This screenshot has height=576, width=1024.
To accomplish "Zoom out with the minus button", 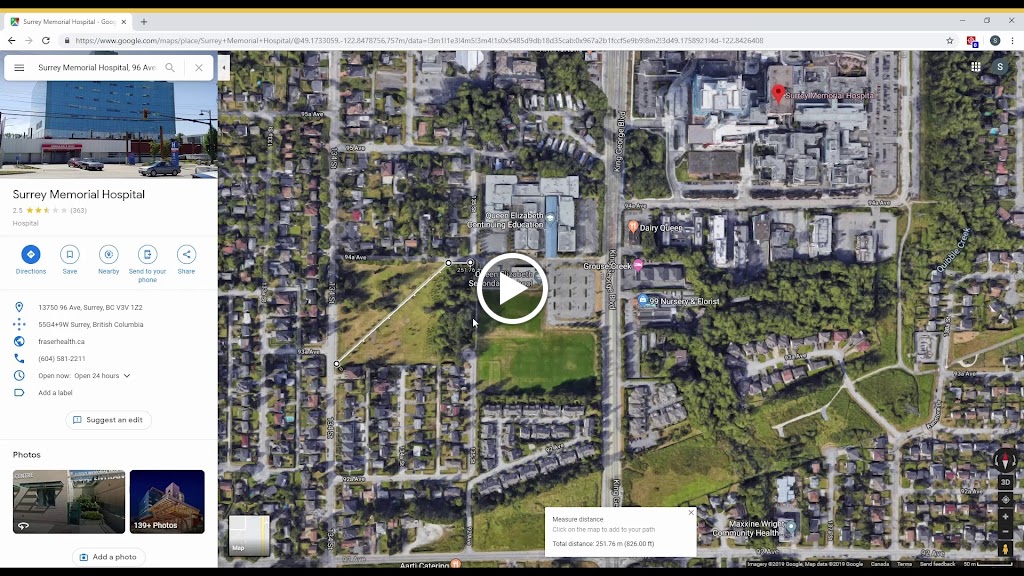I will tap(1005, 531).
